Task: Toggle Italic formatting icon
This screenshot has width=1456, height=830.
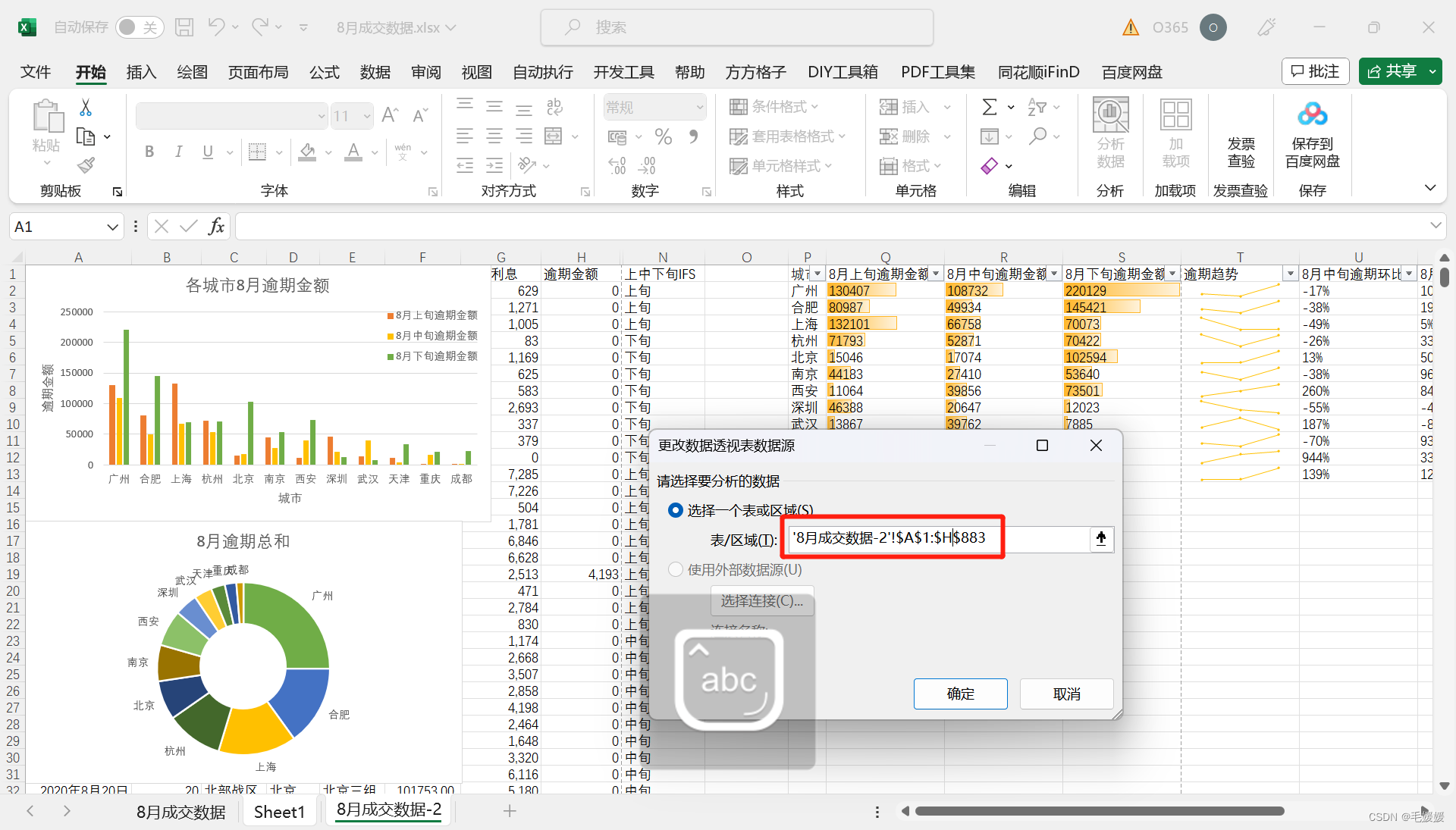Action: pyautogui.click(x=178, y=152)
